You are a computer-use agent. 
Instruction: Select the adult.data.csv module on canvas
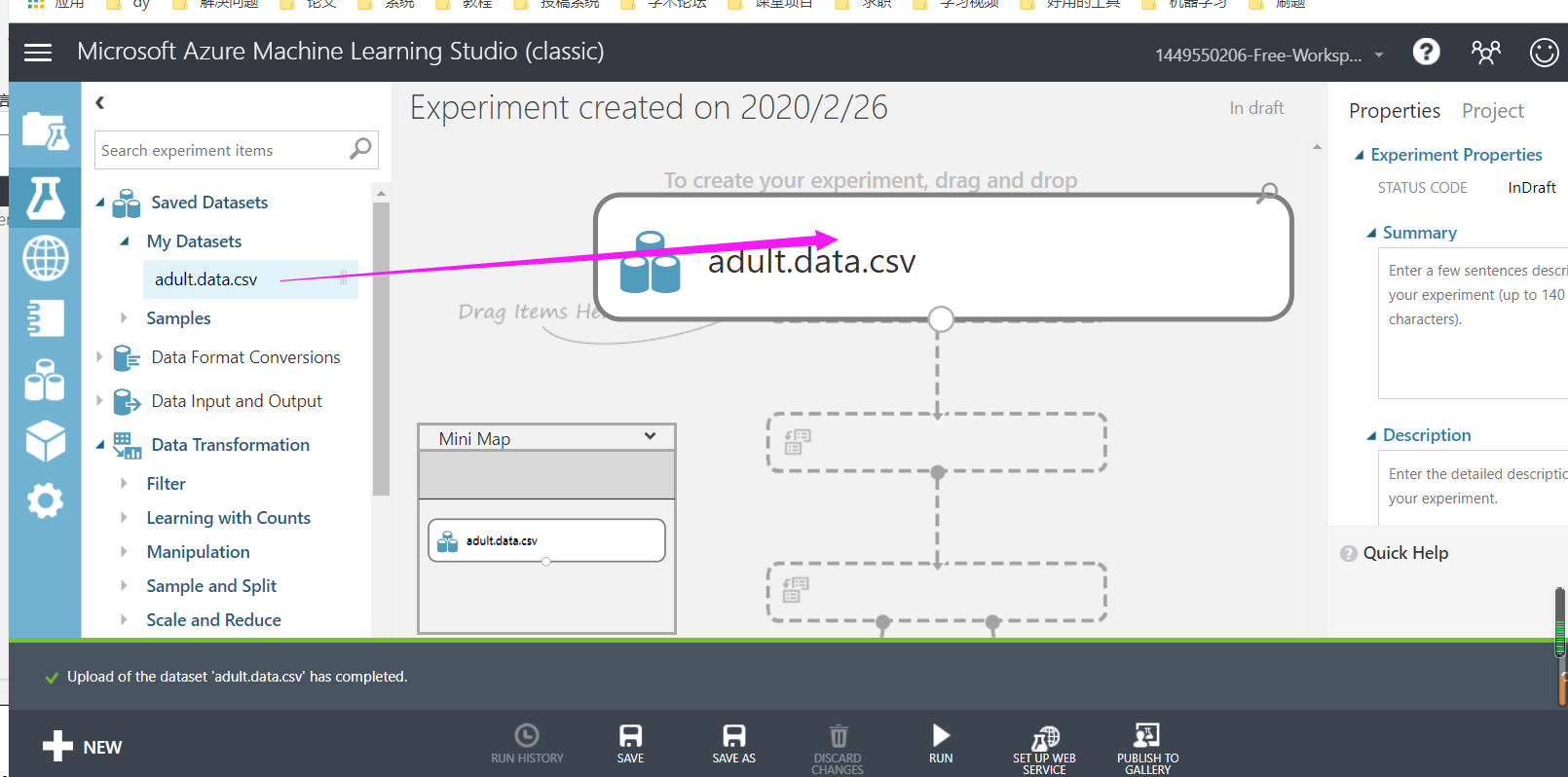[x=943, y=257]
